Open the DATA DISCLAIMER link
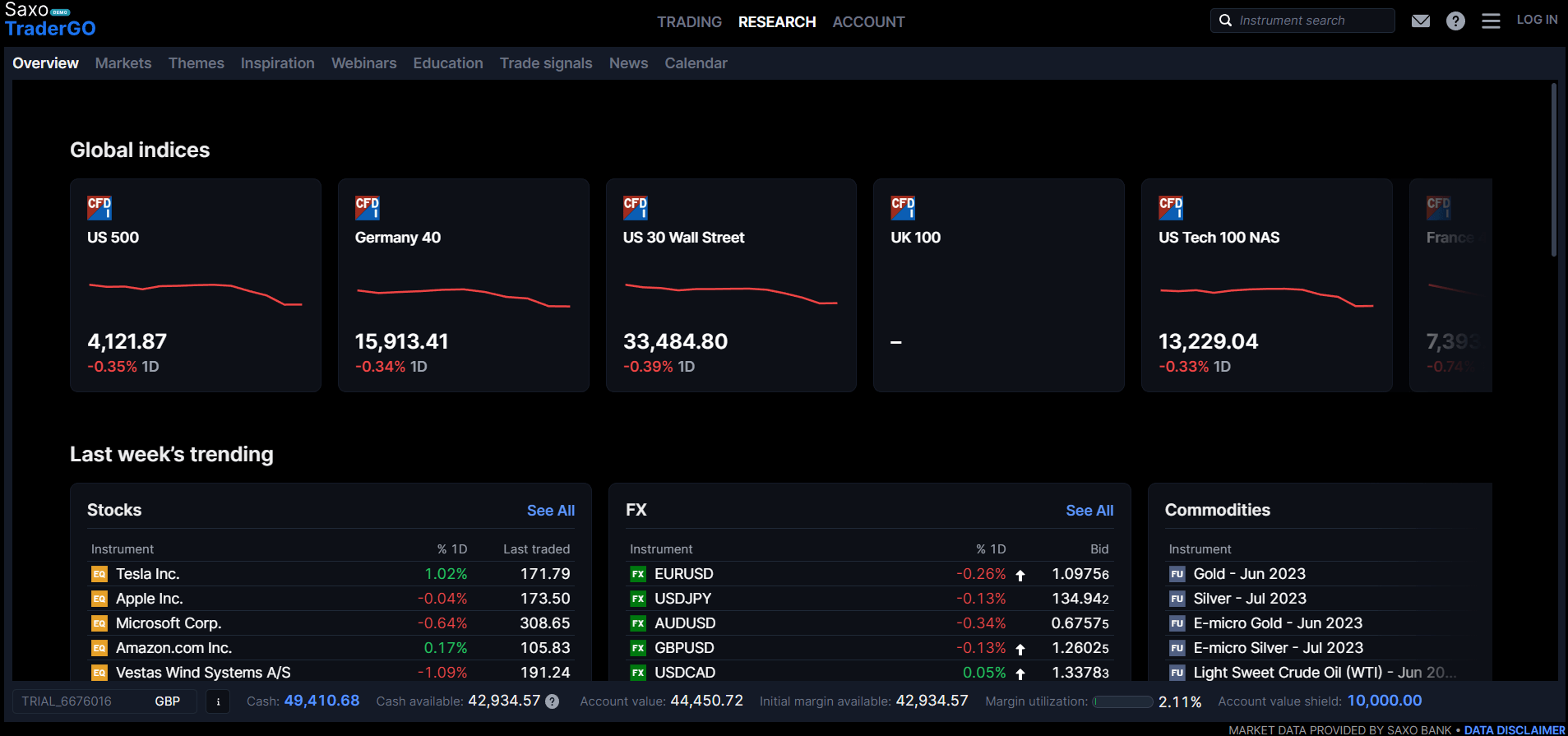This screenshot has width=1568, height=736. pyautogui.click(x=1515, y=730)
